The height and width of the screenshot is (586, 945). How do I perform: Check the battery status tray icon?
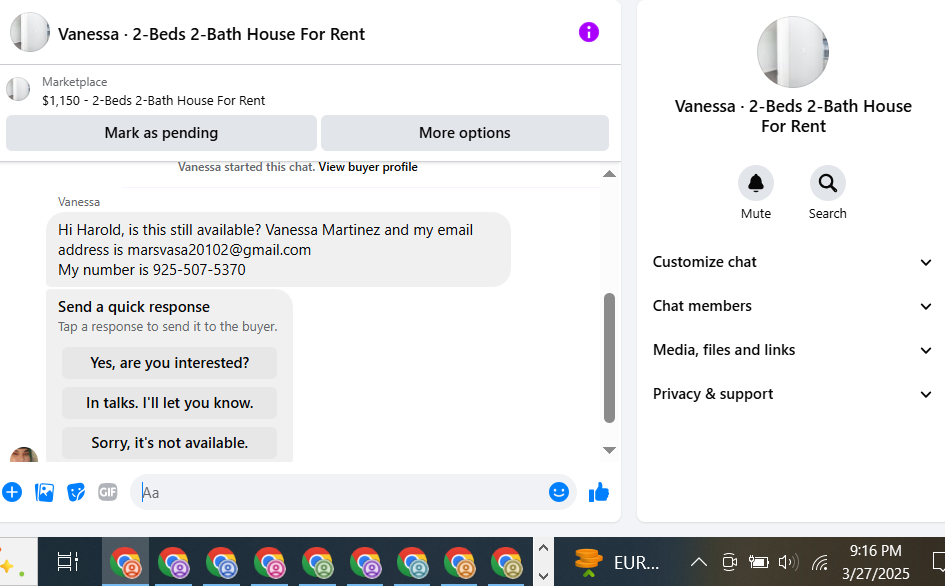click(x=758, y=562)
